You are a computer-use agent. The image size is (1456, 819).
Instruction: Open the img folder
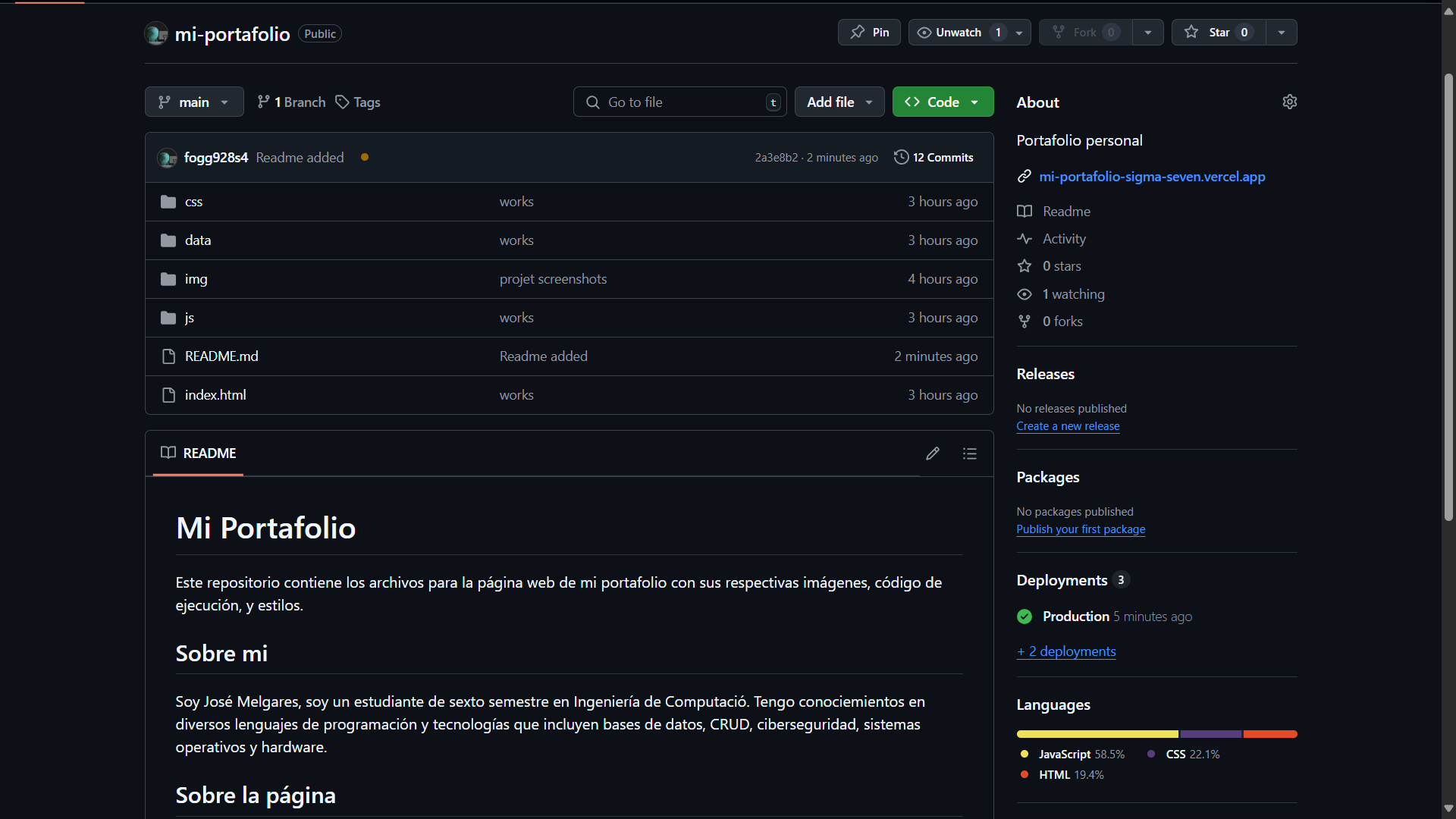(x=196, y=279)
